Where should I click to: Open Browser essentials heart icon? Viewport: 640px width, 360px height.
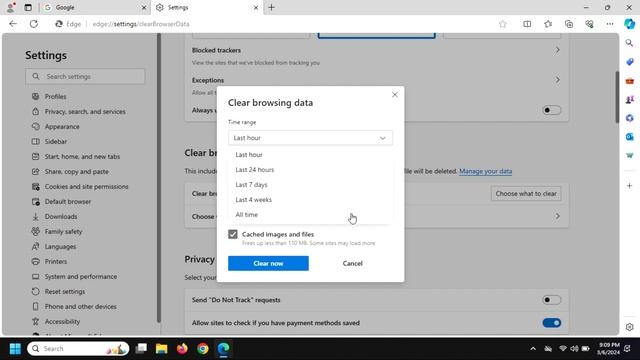589,24
